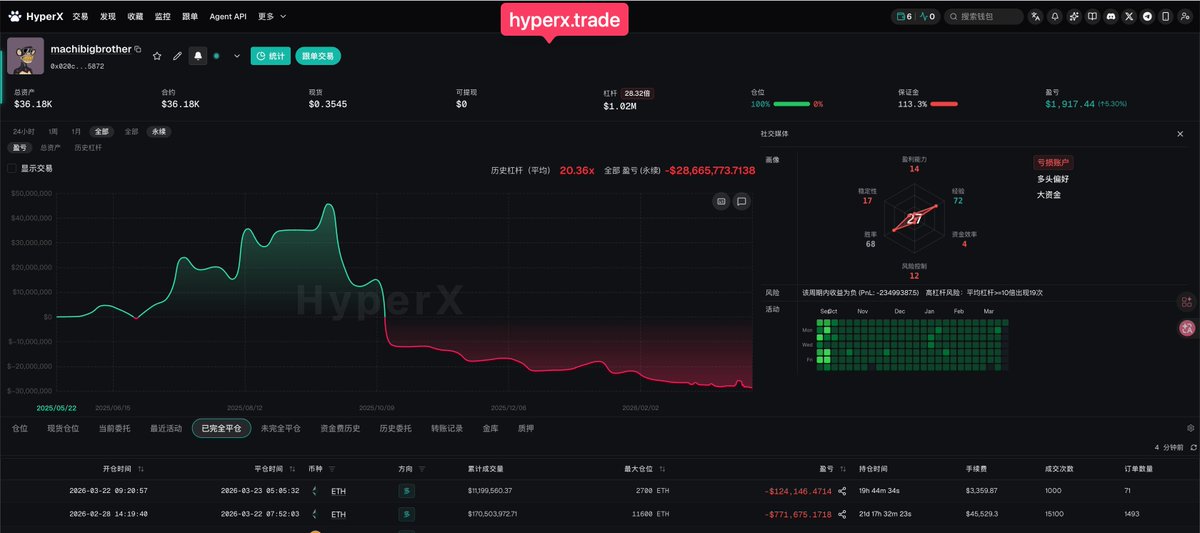Open the 发现 menu
1200x533 pixels.
tap(108, 17)
